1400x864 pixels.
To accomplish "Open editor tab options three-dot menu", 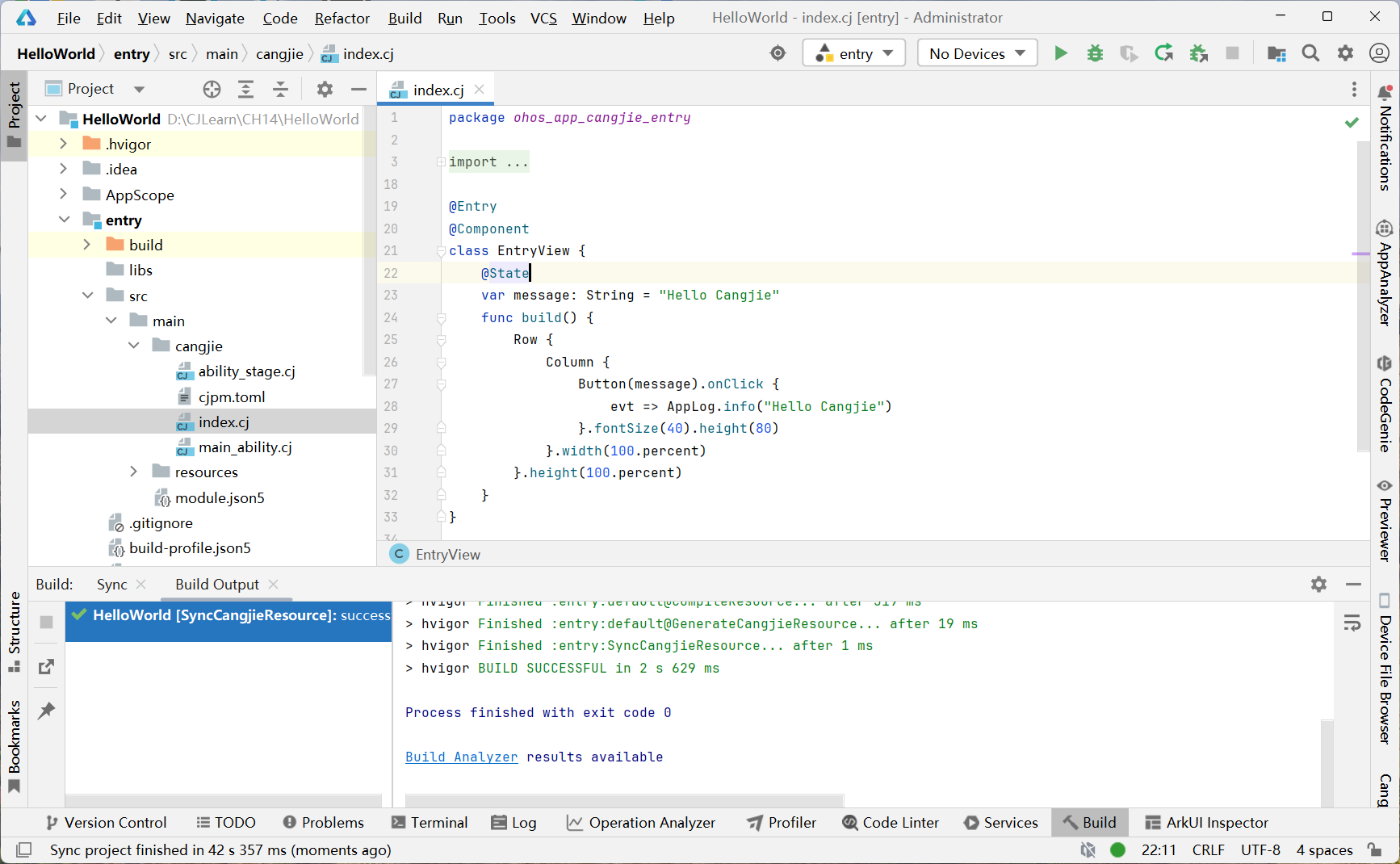I will tap(1354, 89).
